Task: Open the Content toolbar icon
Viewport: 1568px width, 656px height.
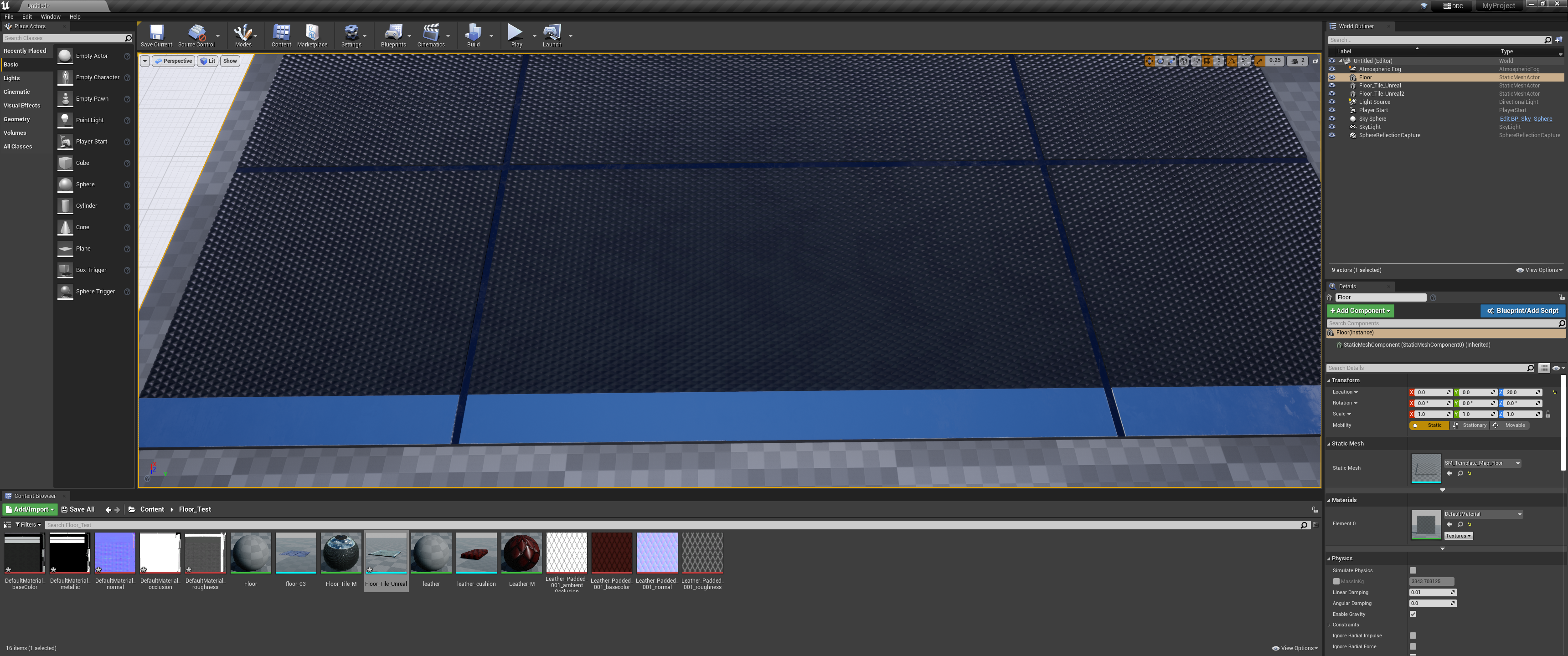Action: point(281,35)
